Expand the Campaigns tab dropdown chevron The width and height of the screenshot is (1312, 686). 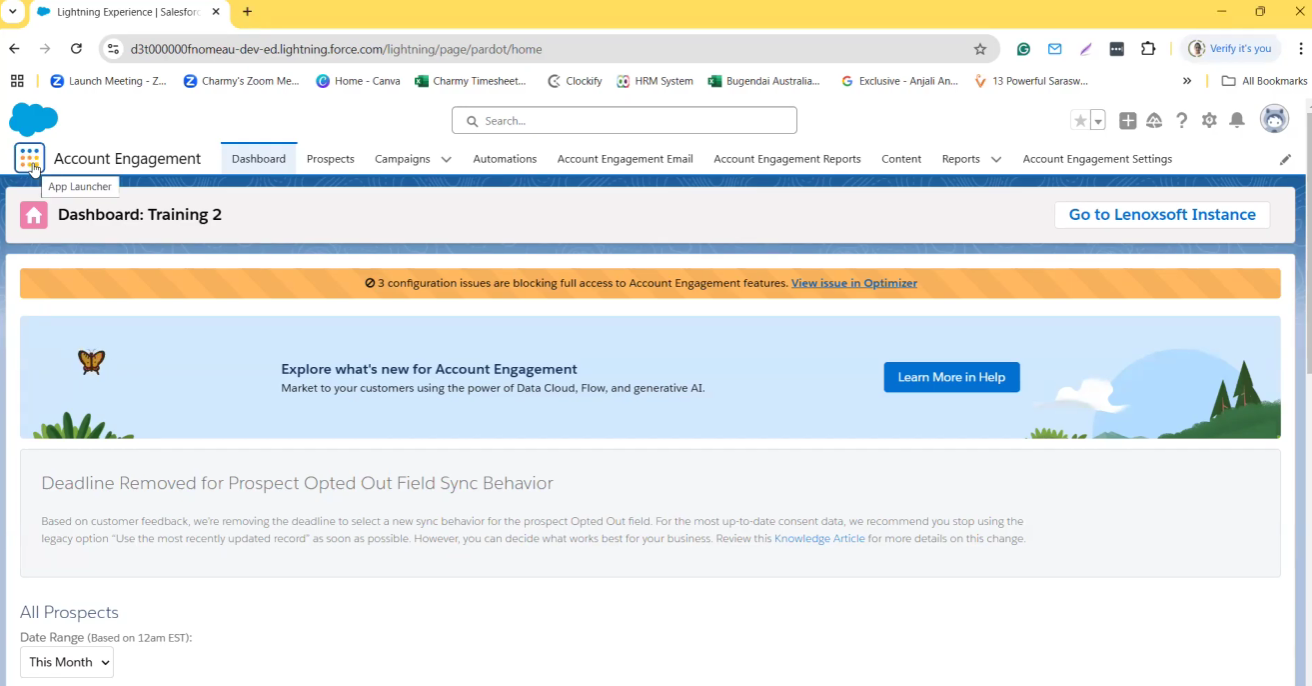coord(446,159)
